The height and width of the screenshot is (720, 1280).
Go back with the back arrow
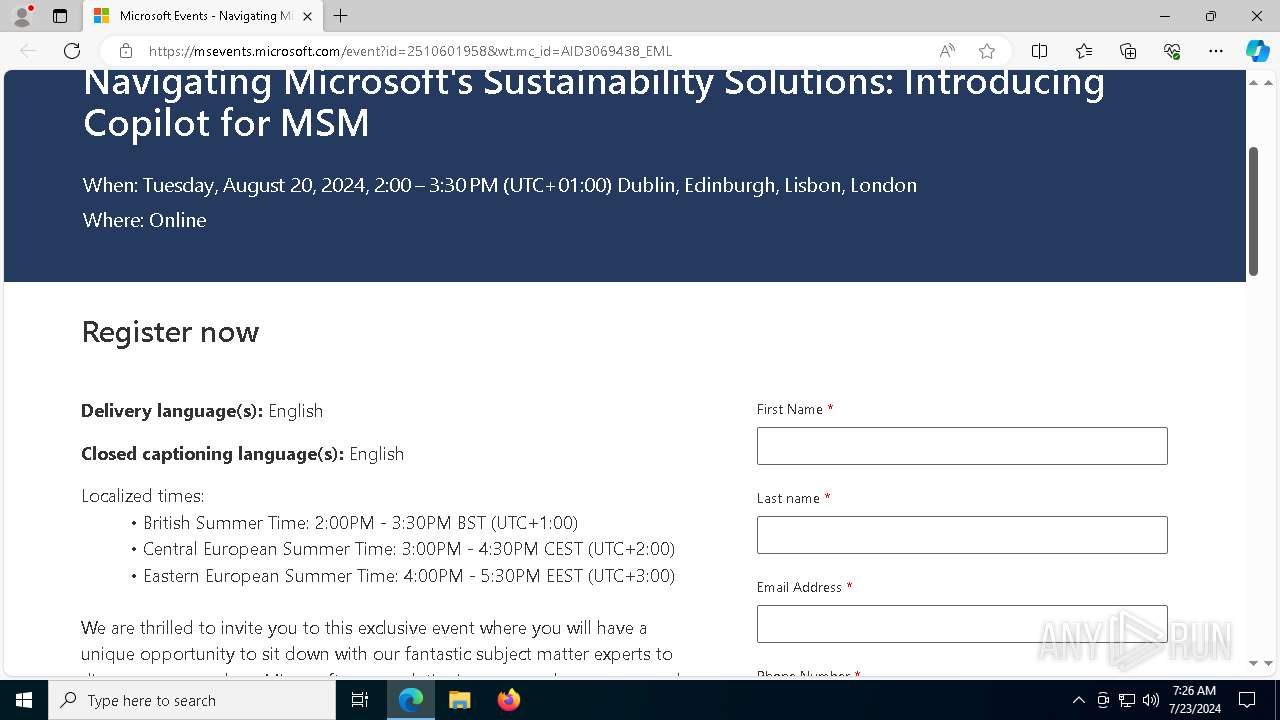pos(28,51)
